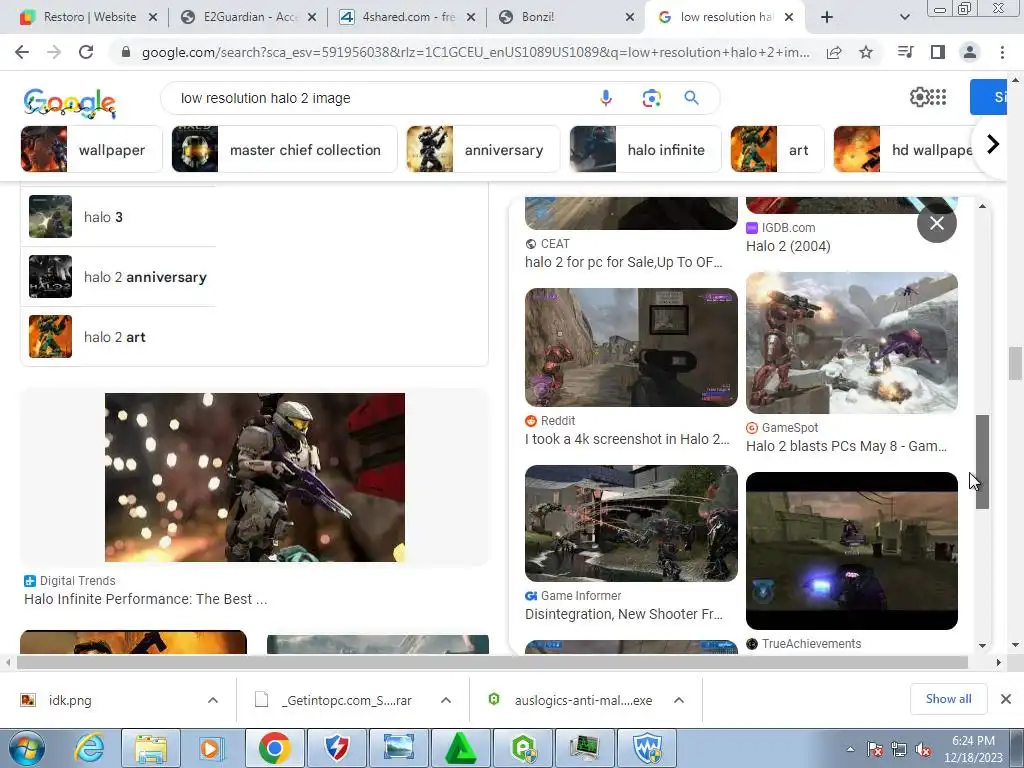Switch to the E2Guardian tab

[x=249, y=17]
